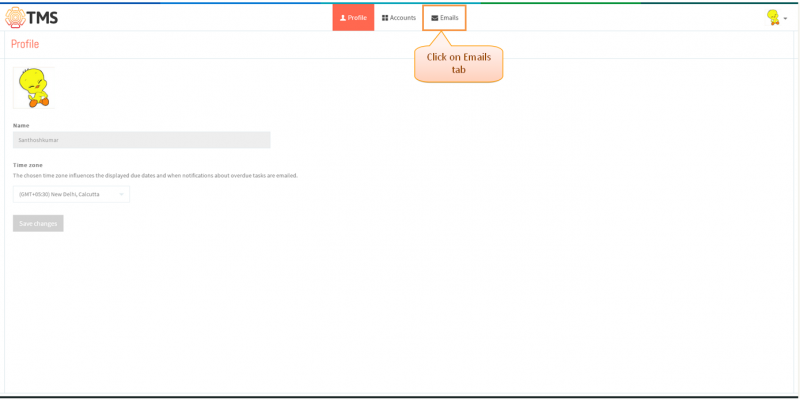Image resolution: width=800 pixels, height=400 pixels.
Task: Click the grid icon beside Accounts
Action: point(385,18)
